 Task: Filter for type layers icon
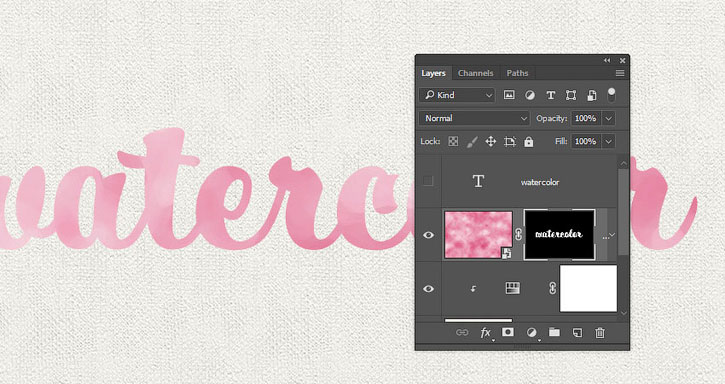550,95
